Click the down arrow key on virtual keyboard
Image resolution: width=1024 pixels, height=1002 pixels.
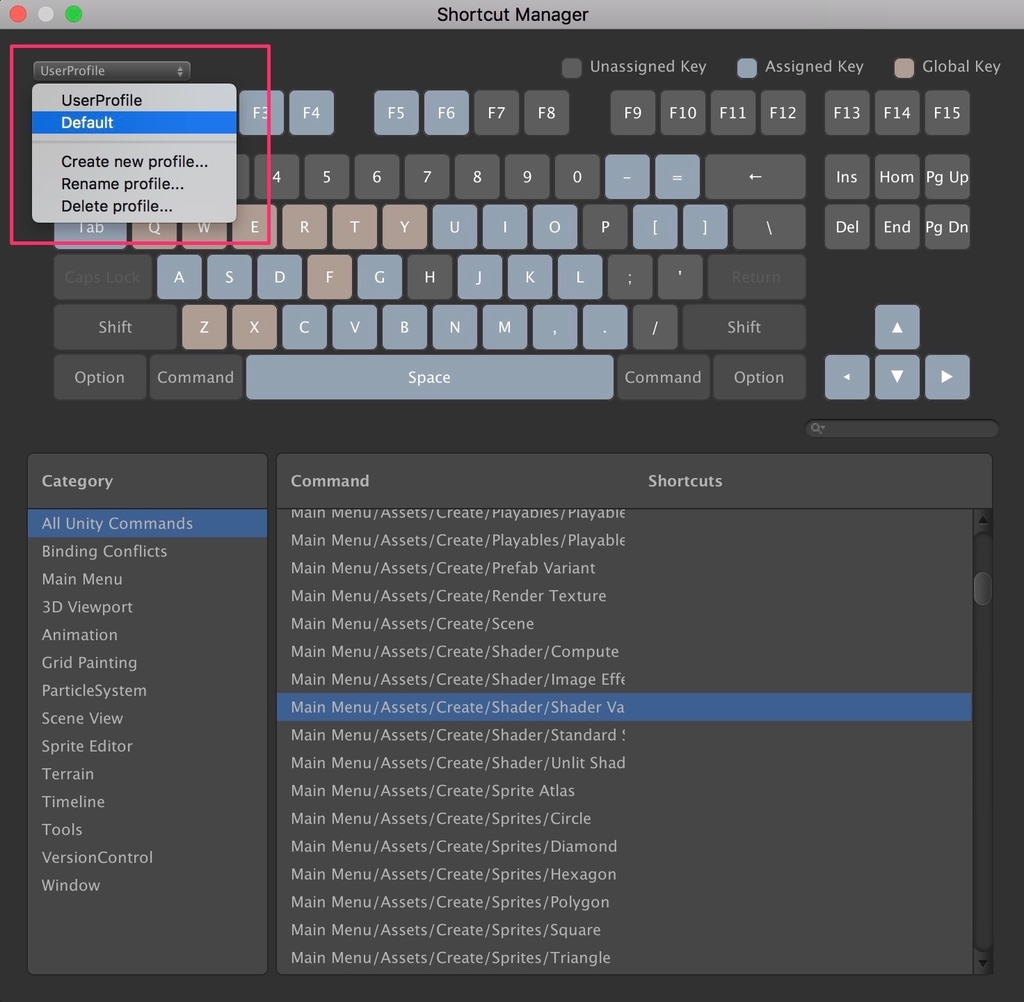pyautogui.click(x=897, y=377)
